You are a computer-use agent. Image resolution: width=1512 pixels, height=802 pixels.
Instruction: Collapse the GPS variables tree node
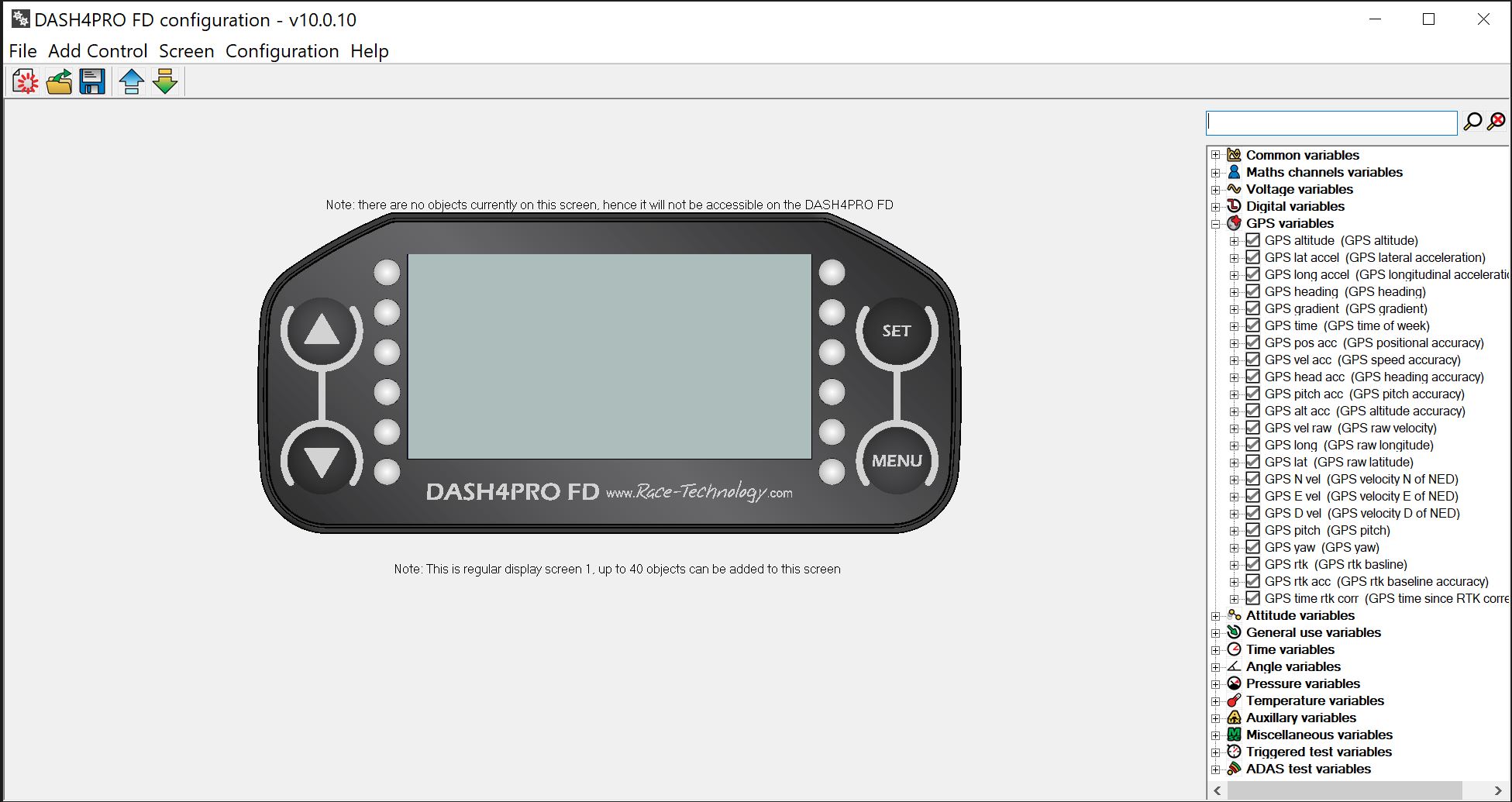click(1216, 224)
